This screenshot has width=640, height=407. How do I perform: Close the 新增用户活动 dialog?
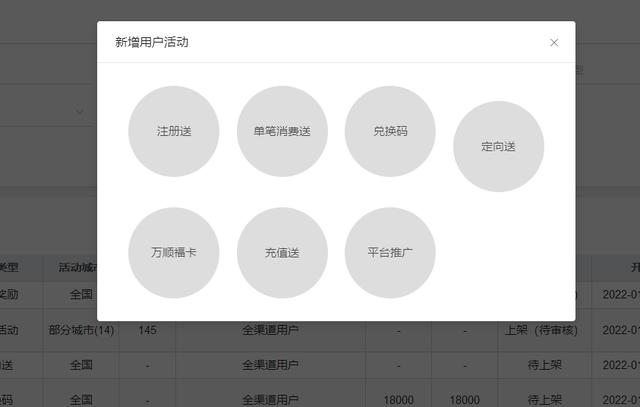coord(554,43)
